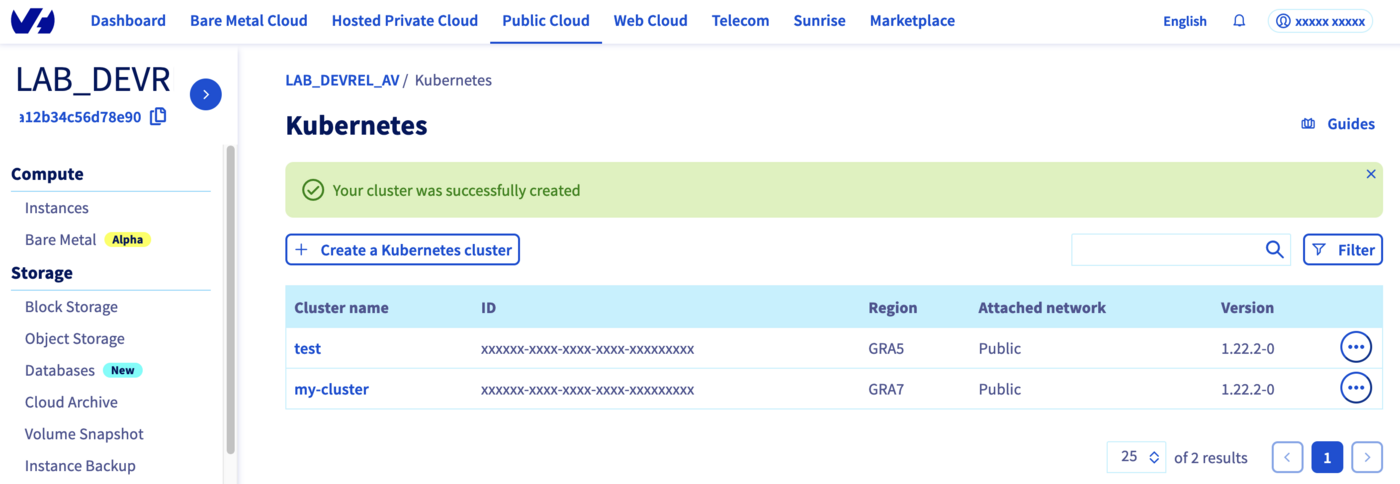Image resolution: width=1400 pixels, height=484 pixels.
Task: Expand the project selector arrow button
Action: coord(206,94)
